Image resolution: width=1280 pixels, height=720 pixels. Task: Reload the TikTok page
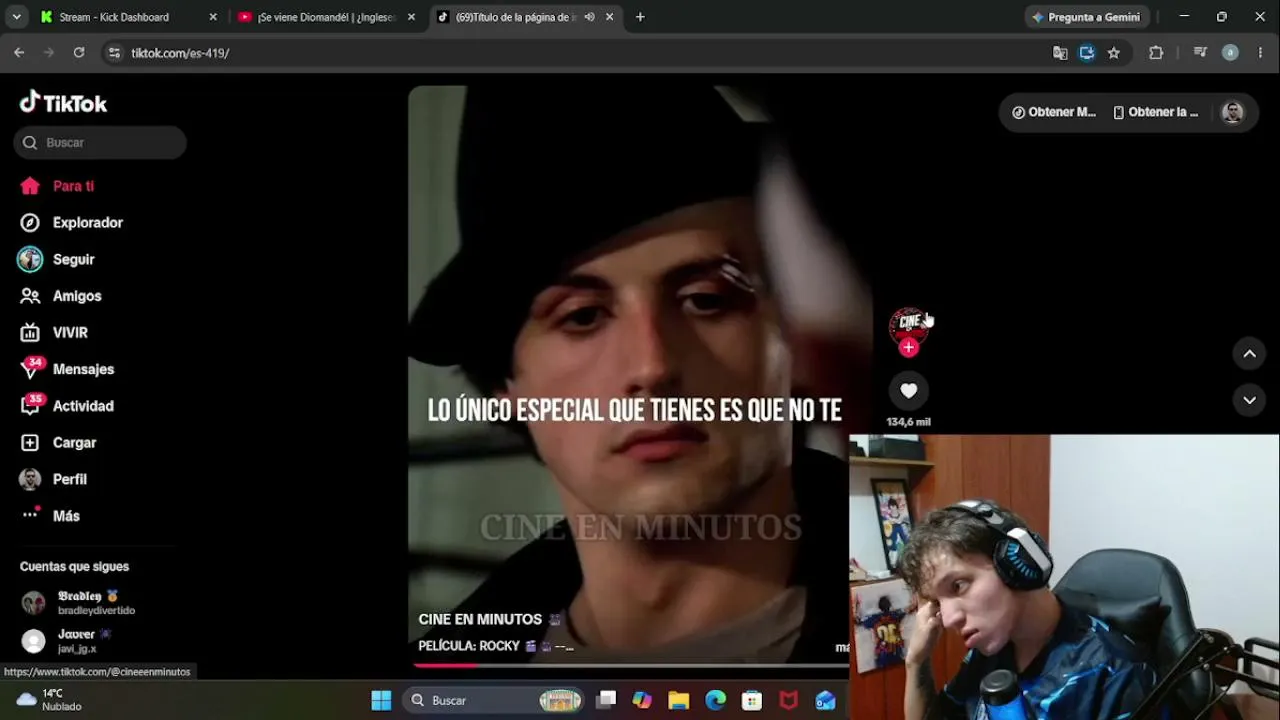click(x=79, y=53)
